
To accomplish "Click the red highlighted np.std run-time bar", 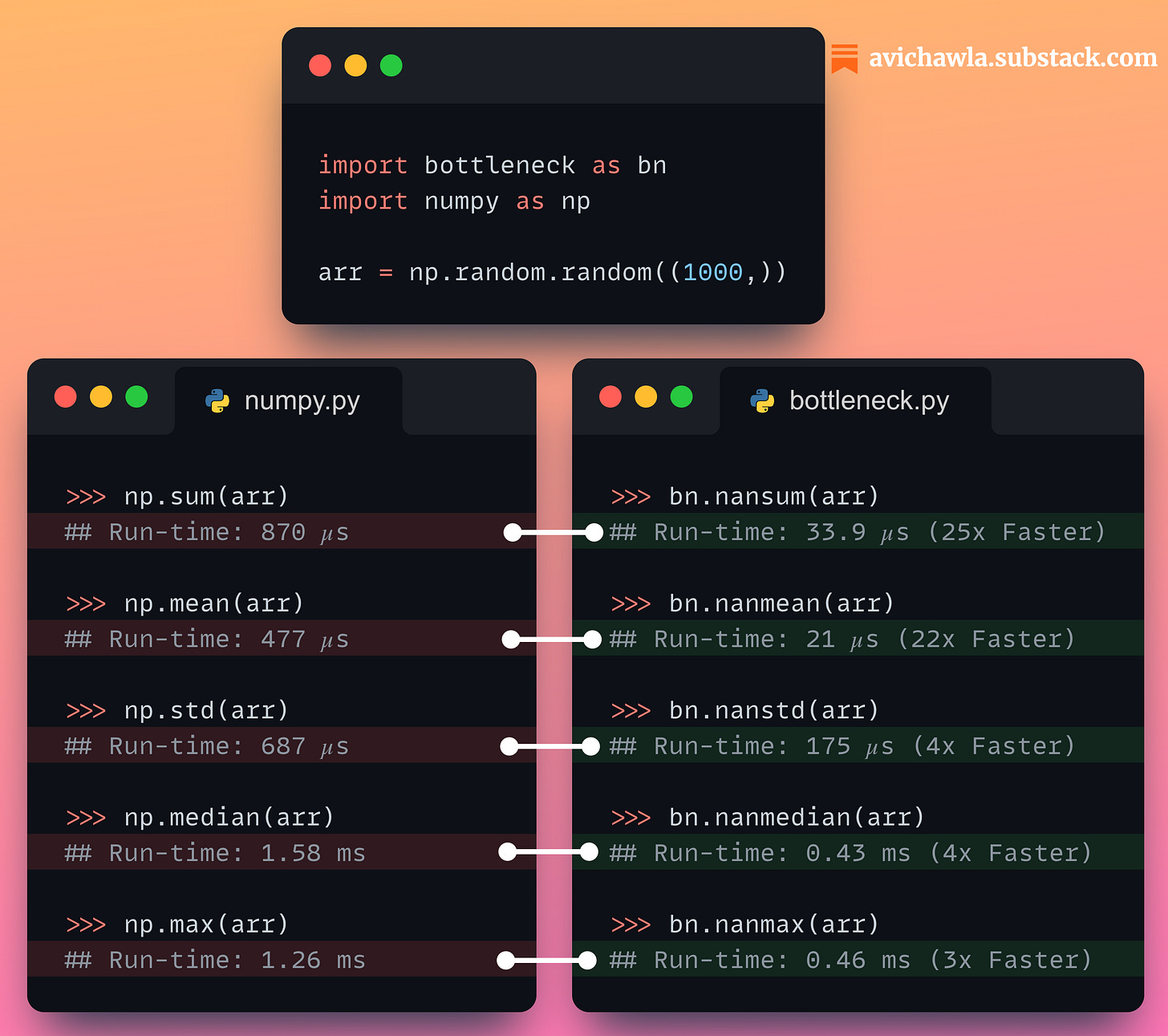I will click(x=241, y=746).
